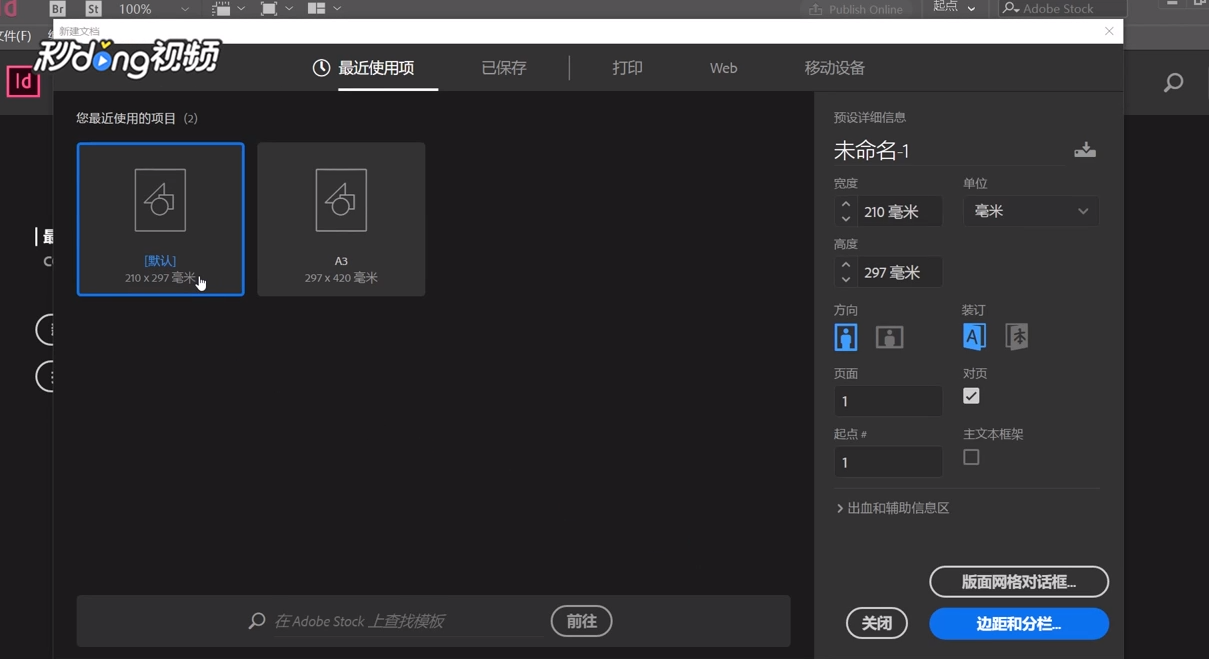Open Adobe Bridge via the Br icon
The width and height of the screenshot is (1209, 659).
pyautogui.click(x=57, y=8)
